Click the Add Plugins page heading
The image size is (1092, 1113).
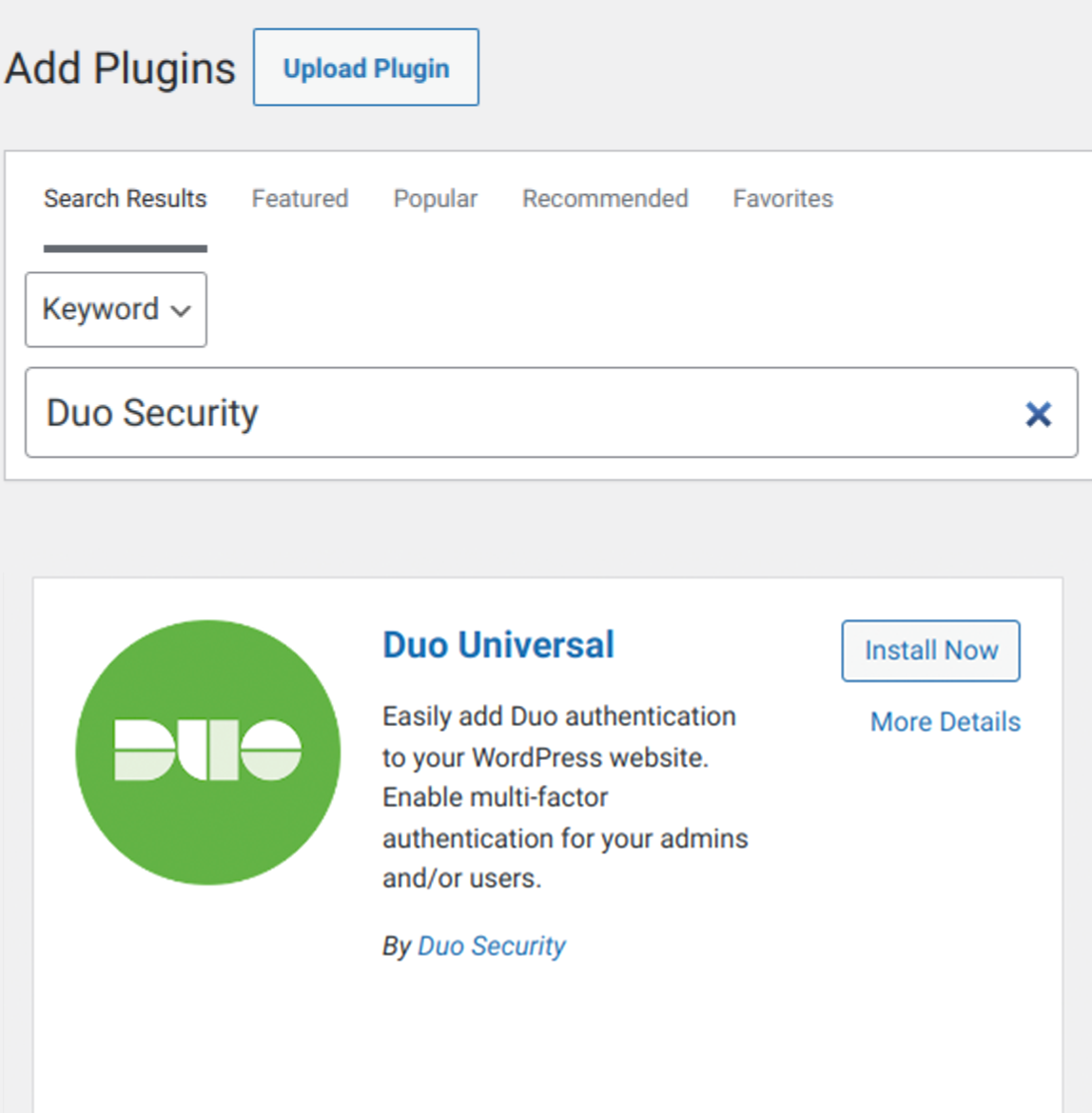pyautogui.click(x=117, y=67)
